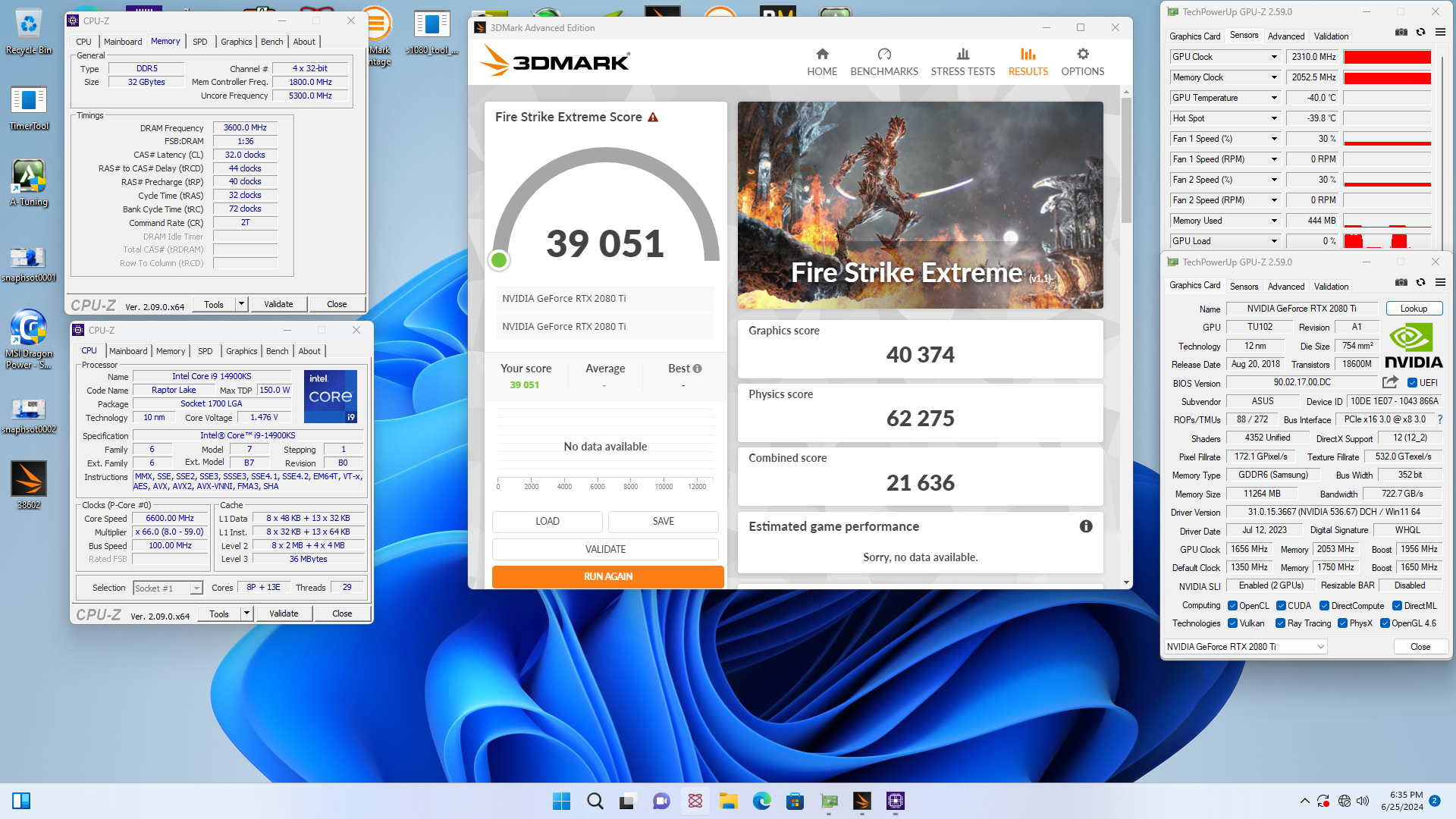The width and height of the screenshot is (1456, 819).
Task: Open the Tools dropdown arrow in the lower CPU-Z window
Action: [247, 613]
